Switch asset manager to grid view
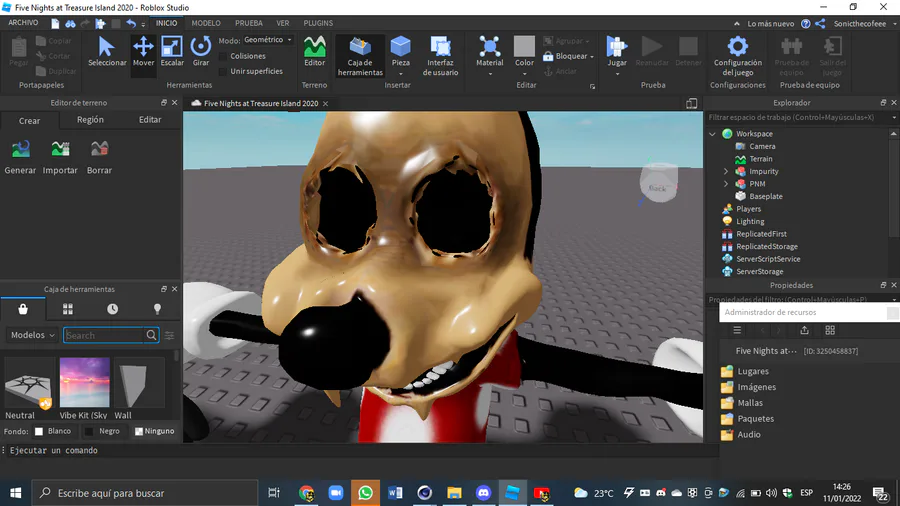The width and height of the screenshot is (900, 506). point(830,330)
